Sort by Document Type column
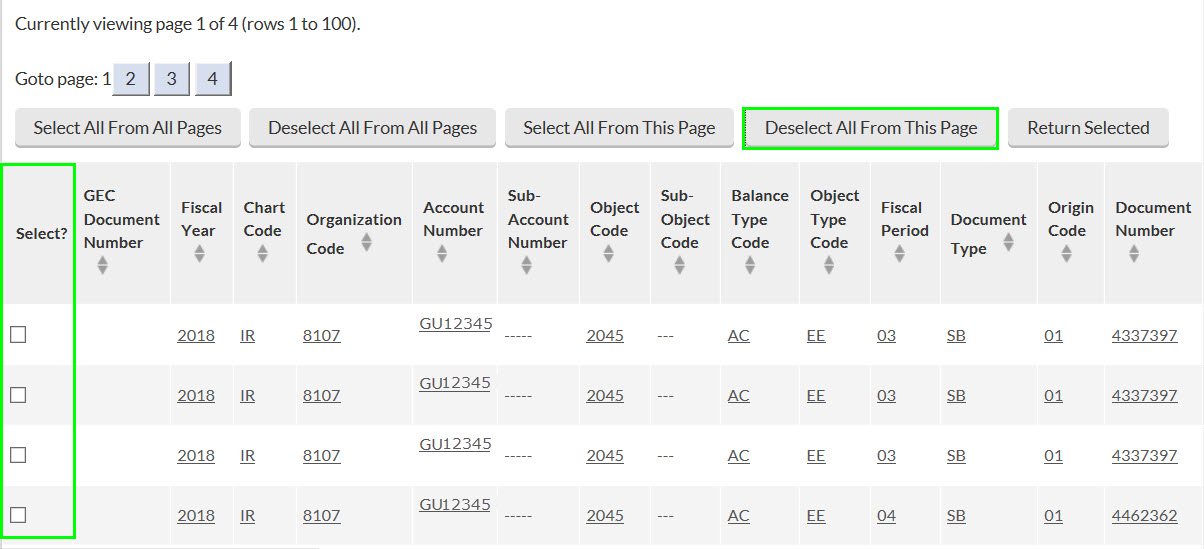Image resolution: width=1204 pixels, height=549 pixels. click(x=1008, y=243)
